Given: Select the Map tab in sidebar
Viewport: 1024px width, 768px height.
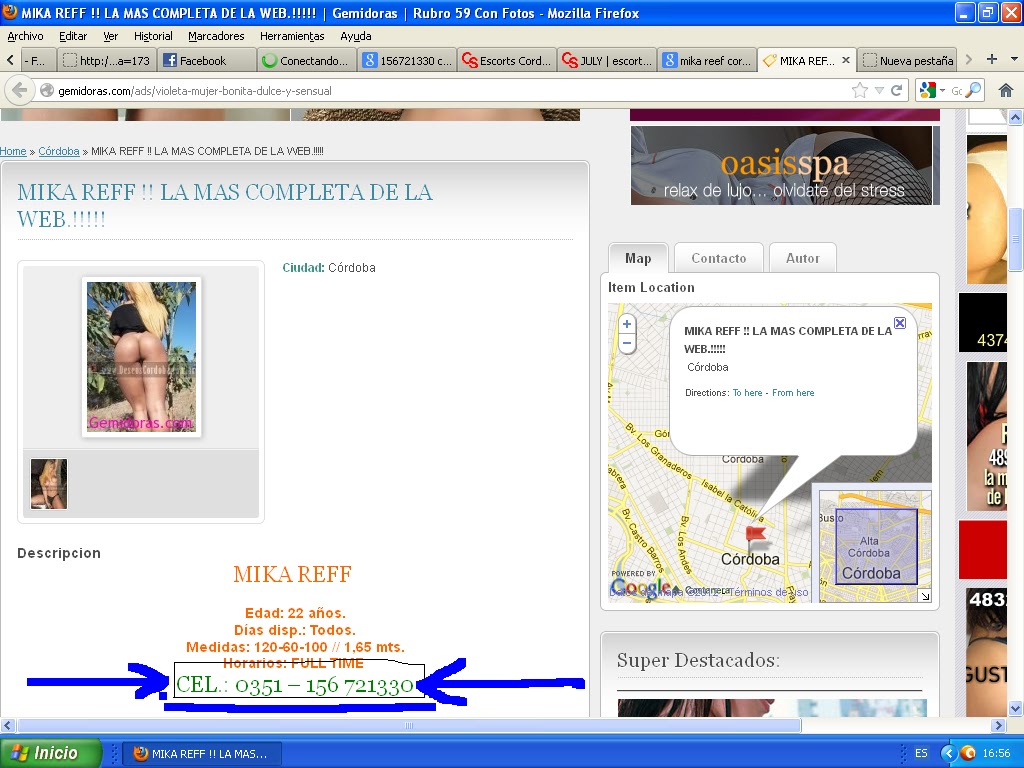Looking at the screenshot, I should click(x=638, y=258).
